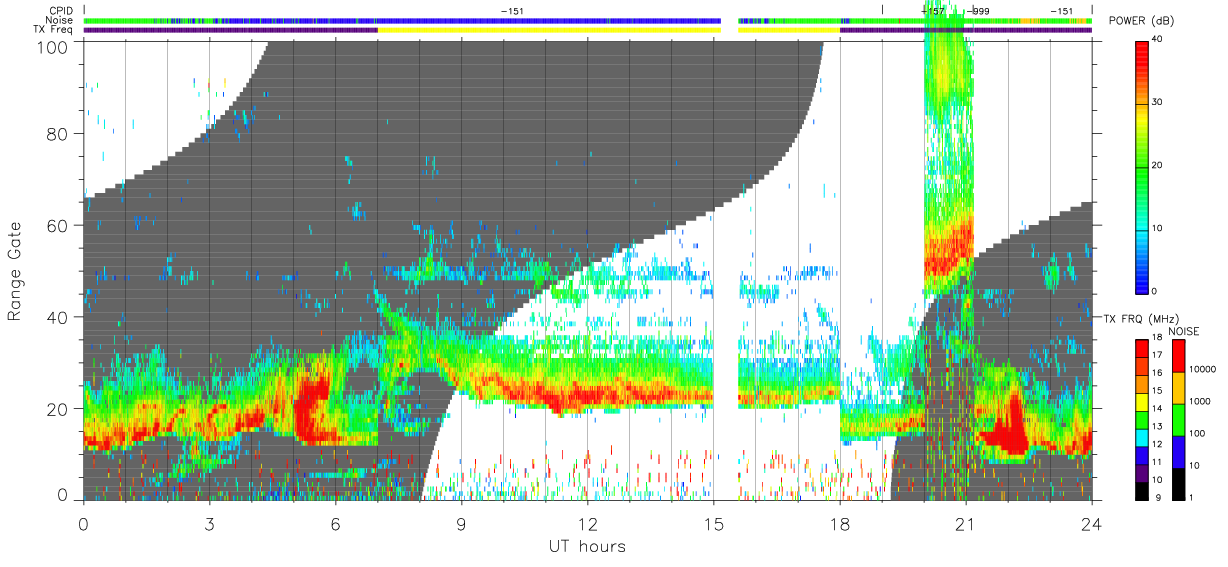Viewport: 1228px width, 567px height.
Task: Click the noise scale value '1000'
Action: point(1199,401)
